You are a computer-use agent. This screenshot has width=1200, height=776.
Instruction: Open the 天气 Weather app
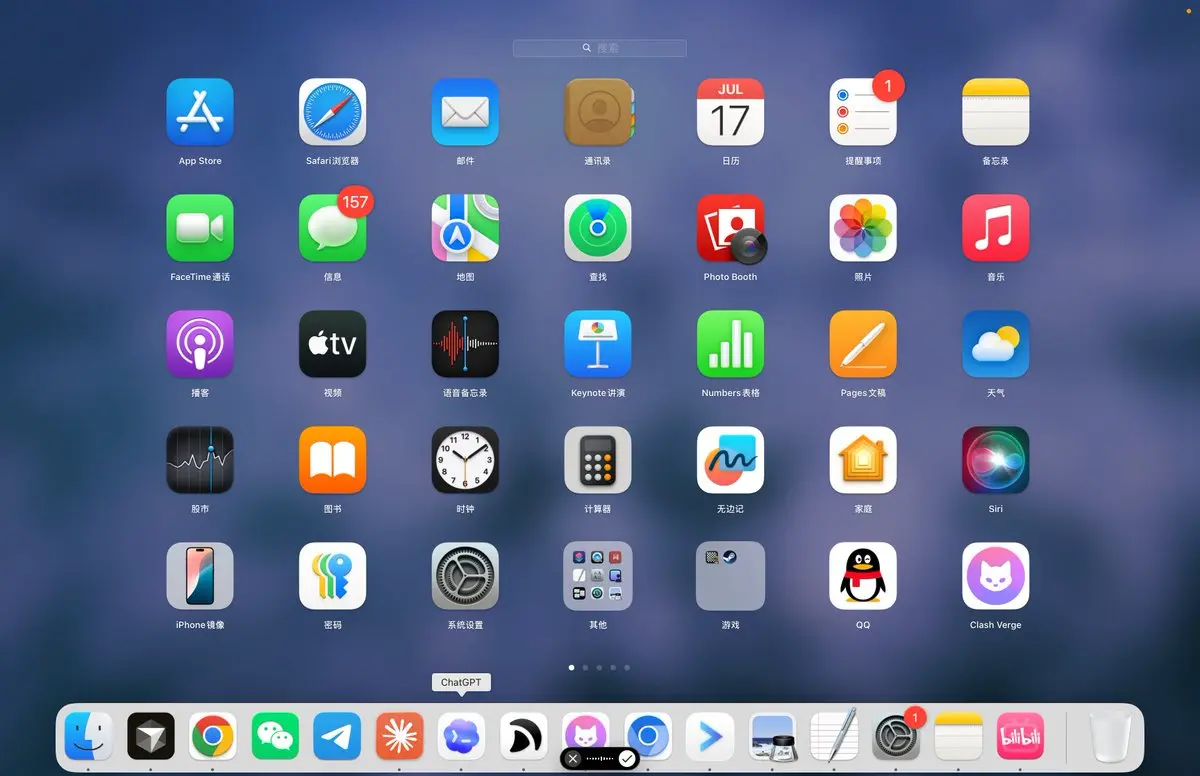pyautogui.click(x=995, y=344)
